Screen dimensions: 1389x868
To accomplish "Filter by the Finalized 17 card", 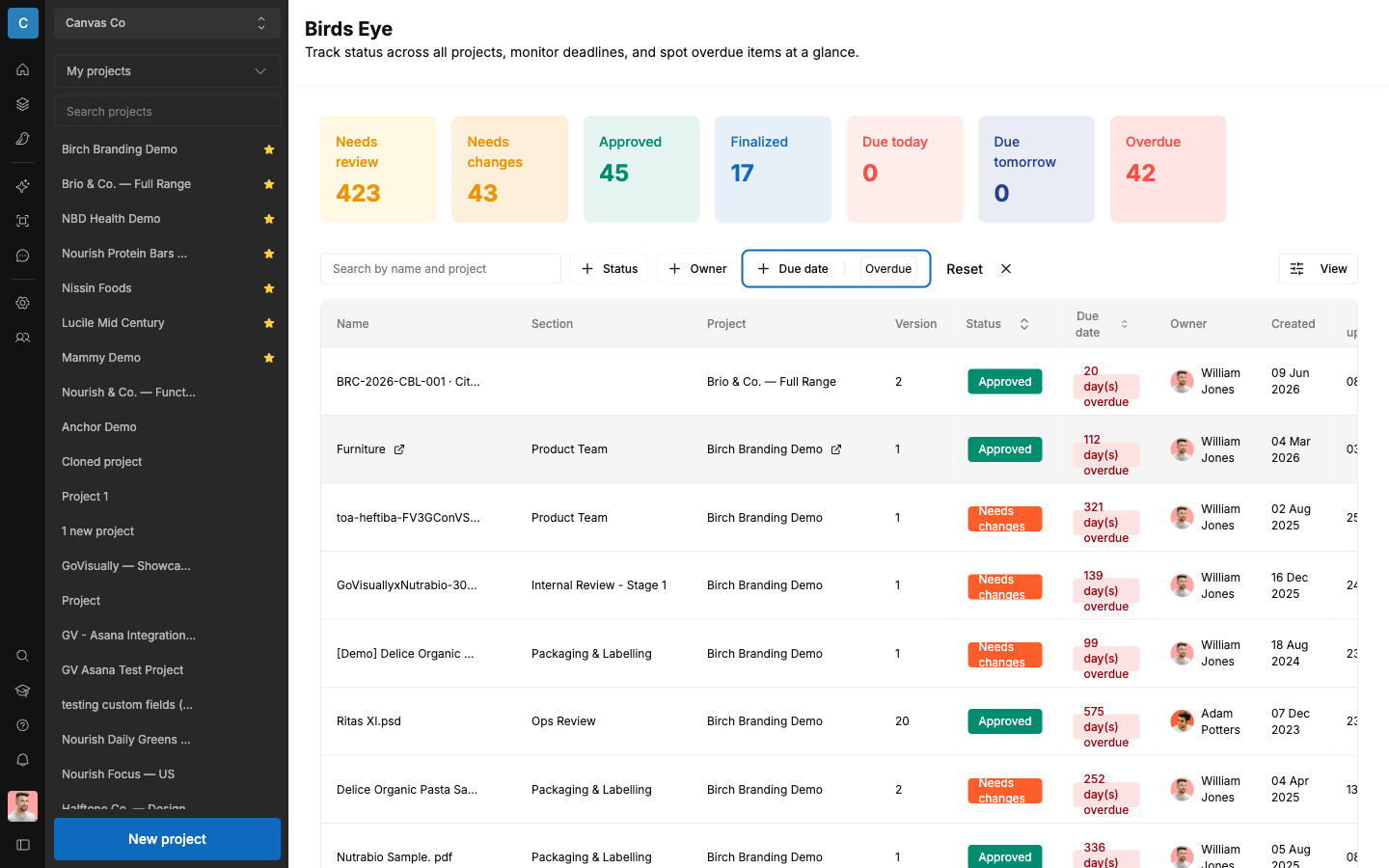I will [774, 170].
